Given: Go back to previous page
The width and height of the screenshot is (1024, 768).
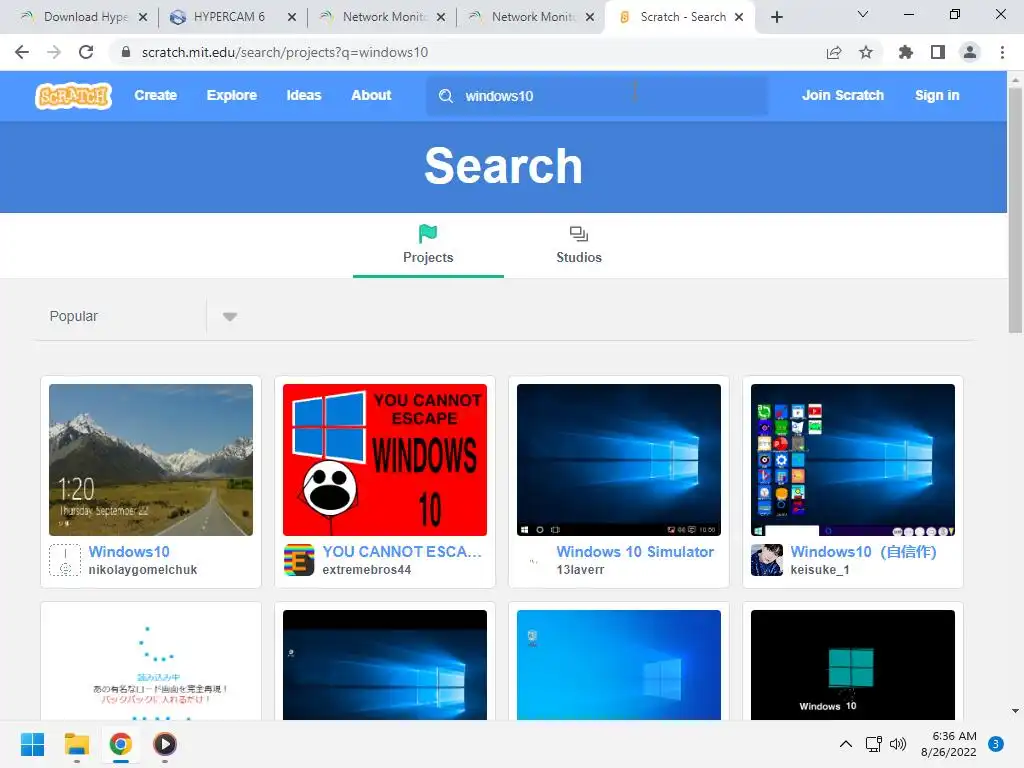Looking at the screenshot, I should [22, 52].
